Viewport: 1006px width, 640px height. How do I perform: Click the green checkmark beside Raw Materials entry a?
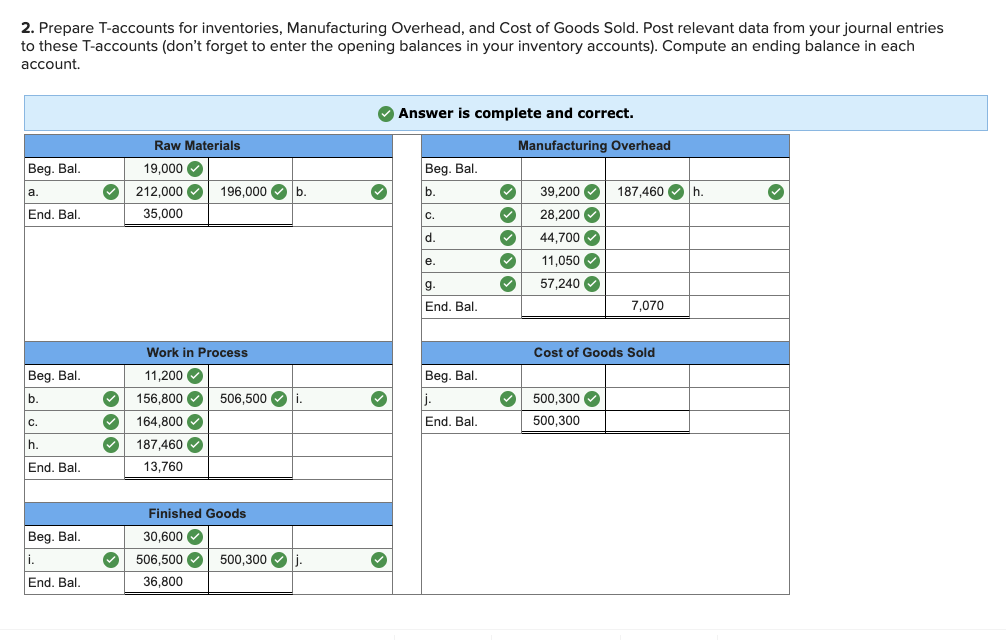click(x=110, y=191)
